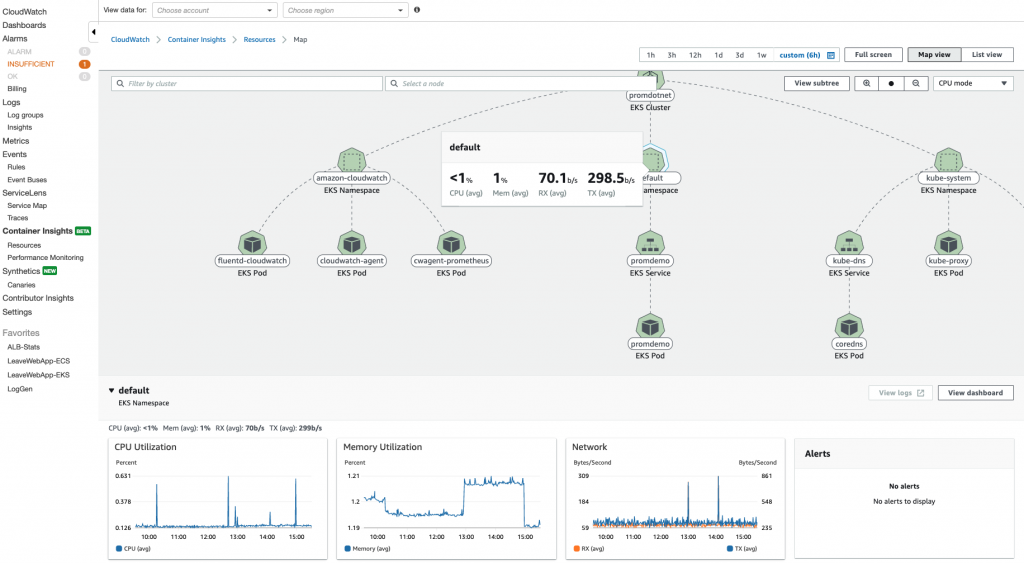
Task: Open Alarms in the sidebar
Action: coord(15,39)
